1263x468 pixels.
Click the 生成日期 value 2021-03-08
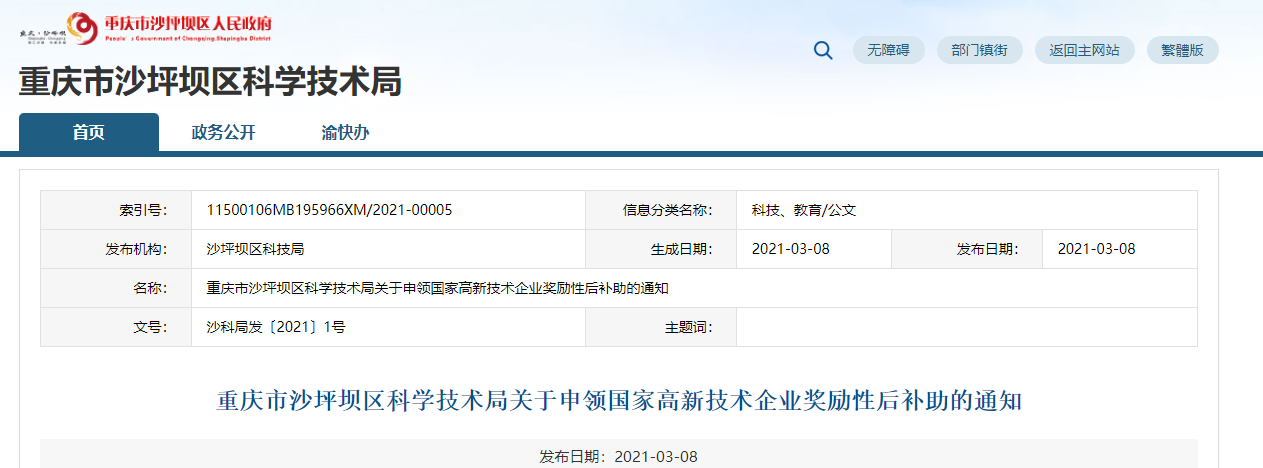coord(790,249)
